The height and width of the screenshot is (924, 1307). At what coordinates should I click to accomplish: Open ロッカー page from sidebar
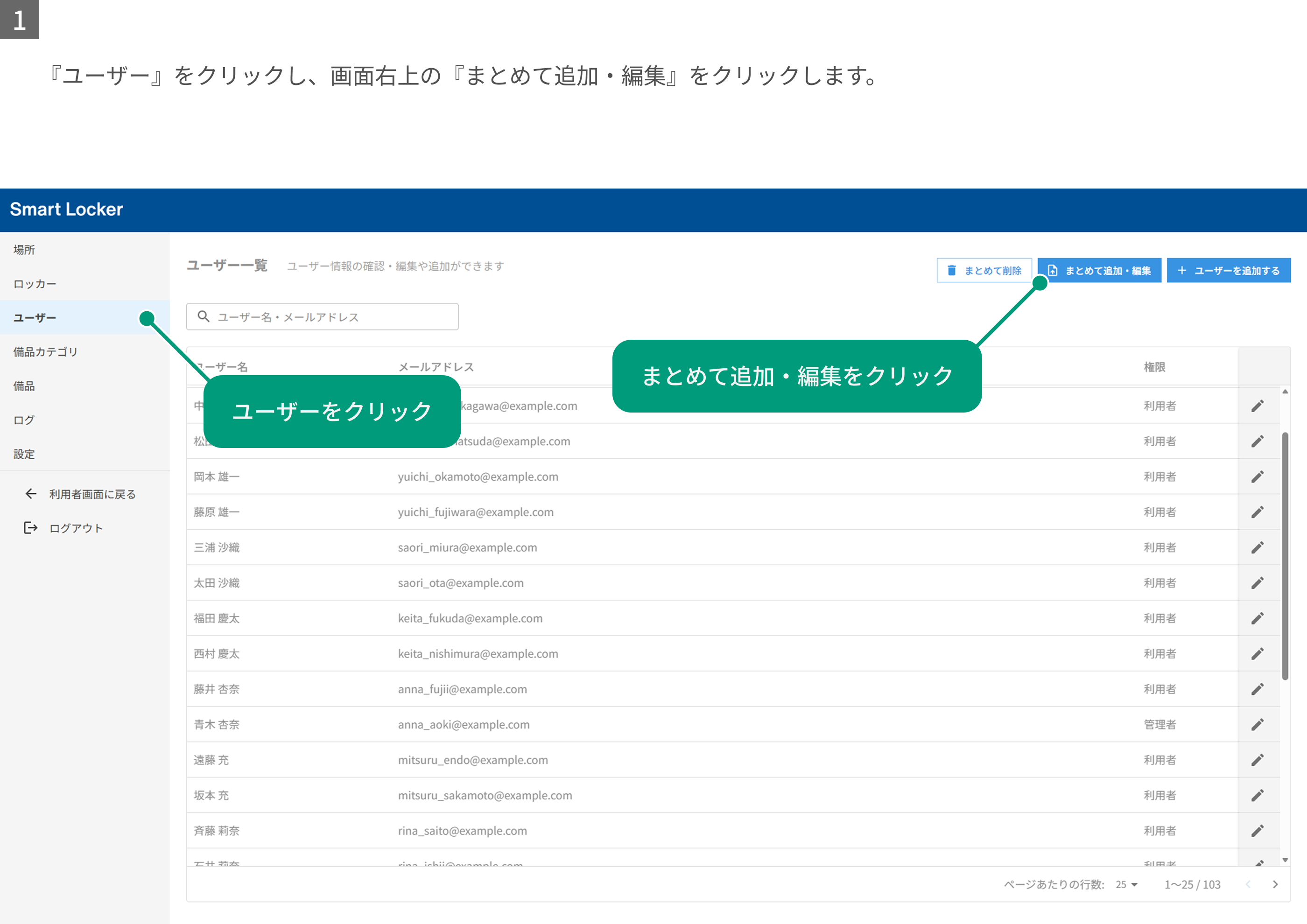click(x=85, y=283)
